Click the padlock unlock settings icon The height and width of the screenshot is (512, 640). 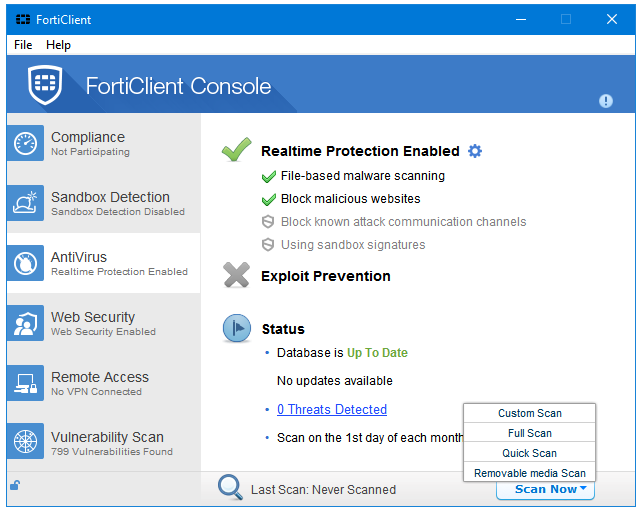click(15, 486)
